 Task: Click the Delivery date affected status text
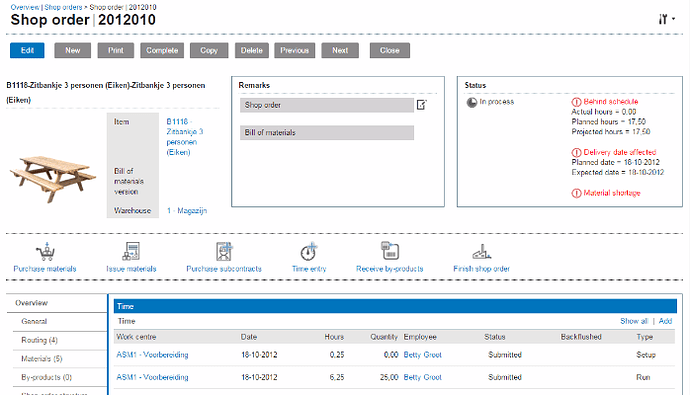coord(620,153)
